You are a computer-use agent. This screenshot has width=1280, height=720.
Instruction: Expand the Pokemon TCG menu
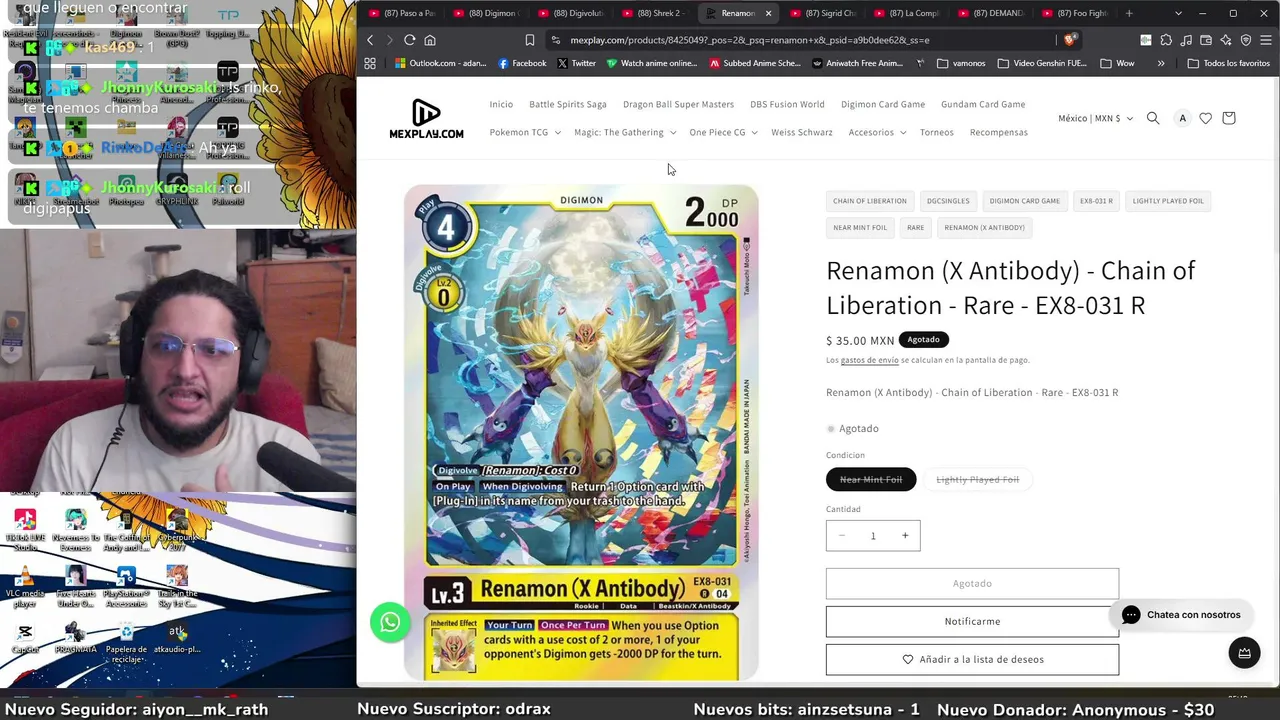coord(525,132)
